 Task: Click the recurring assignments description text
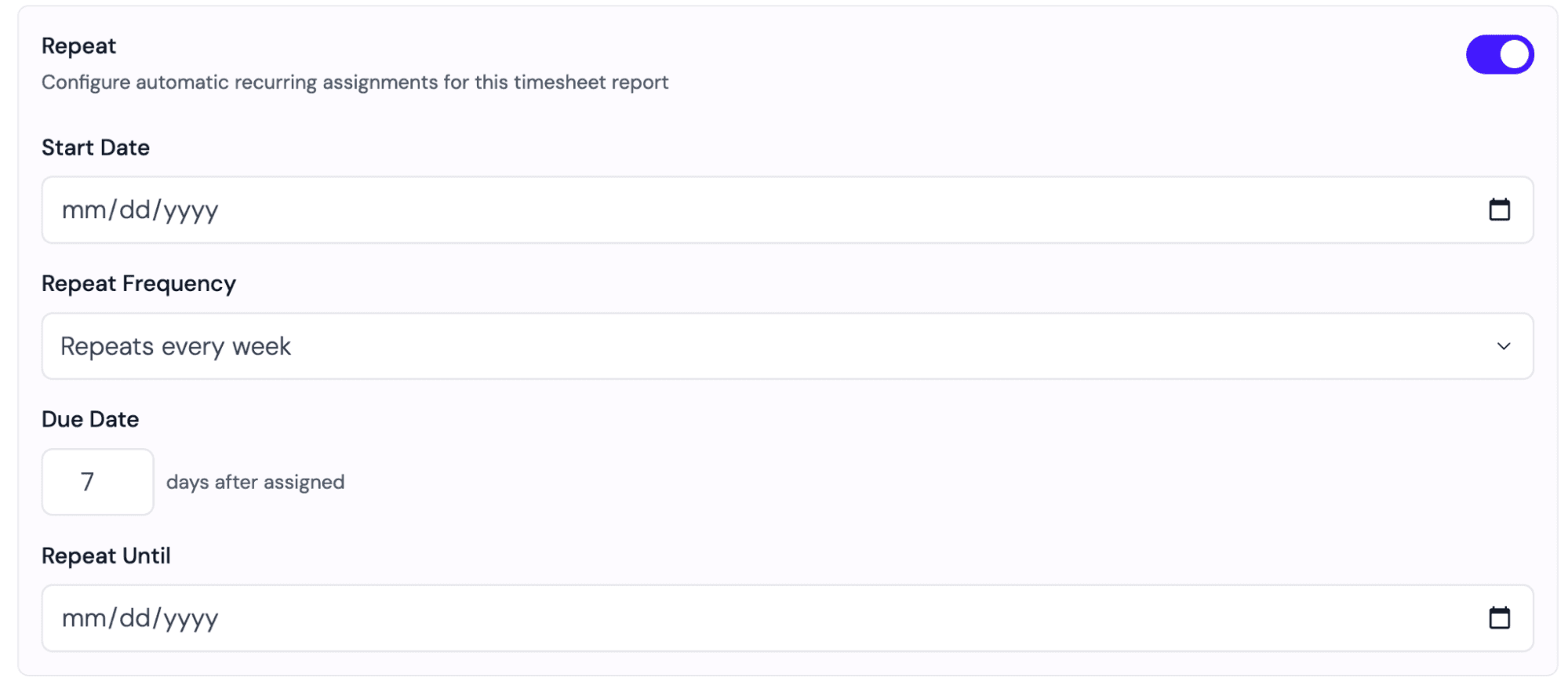click(x=355, y=82)
